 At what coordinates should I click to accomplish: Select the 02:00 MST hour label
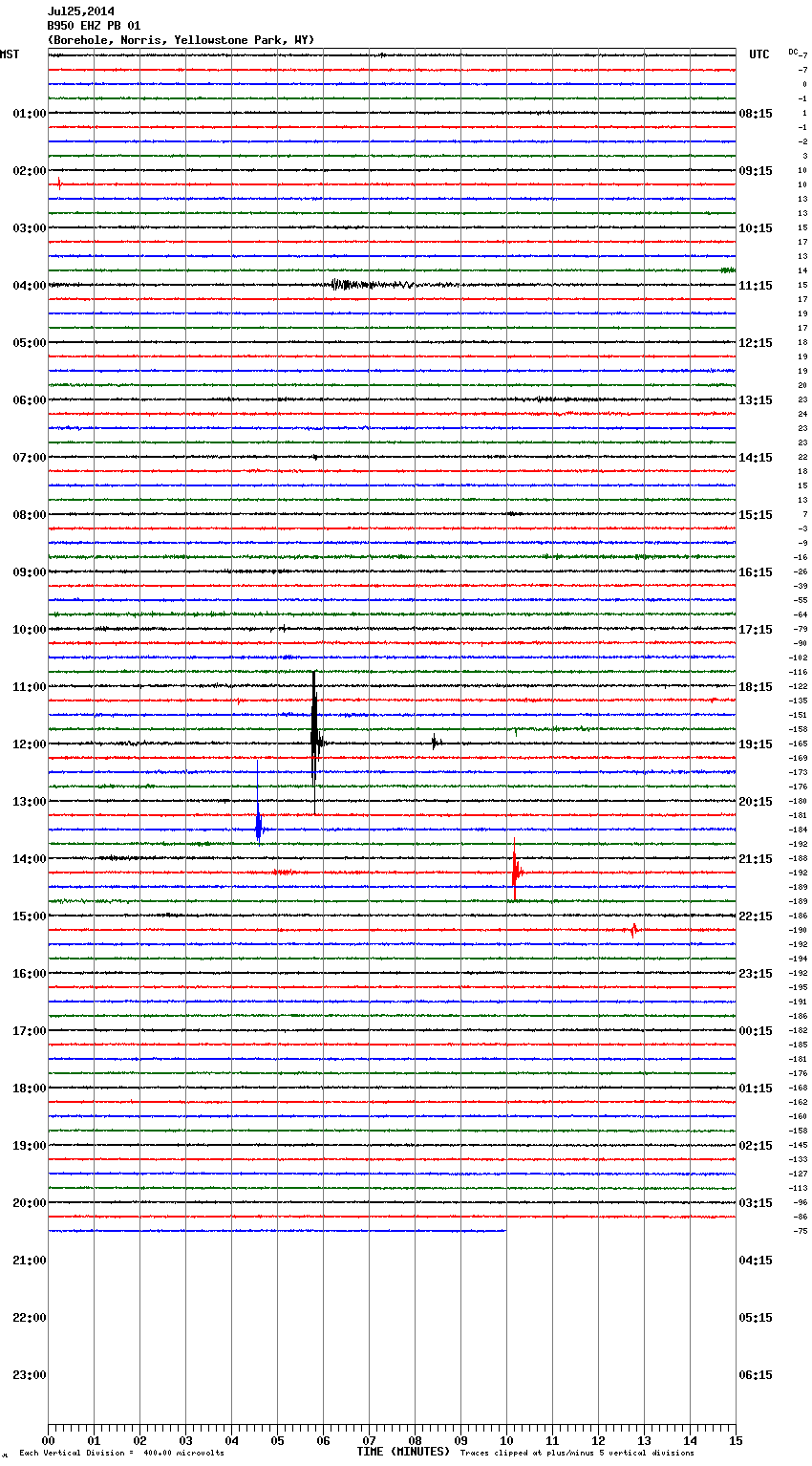[x=30, y=170]
